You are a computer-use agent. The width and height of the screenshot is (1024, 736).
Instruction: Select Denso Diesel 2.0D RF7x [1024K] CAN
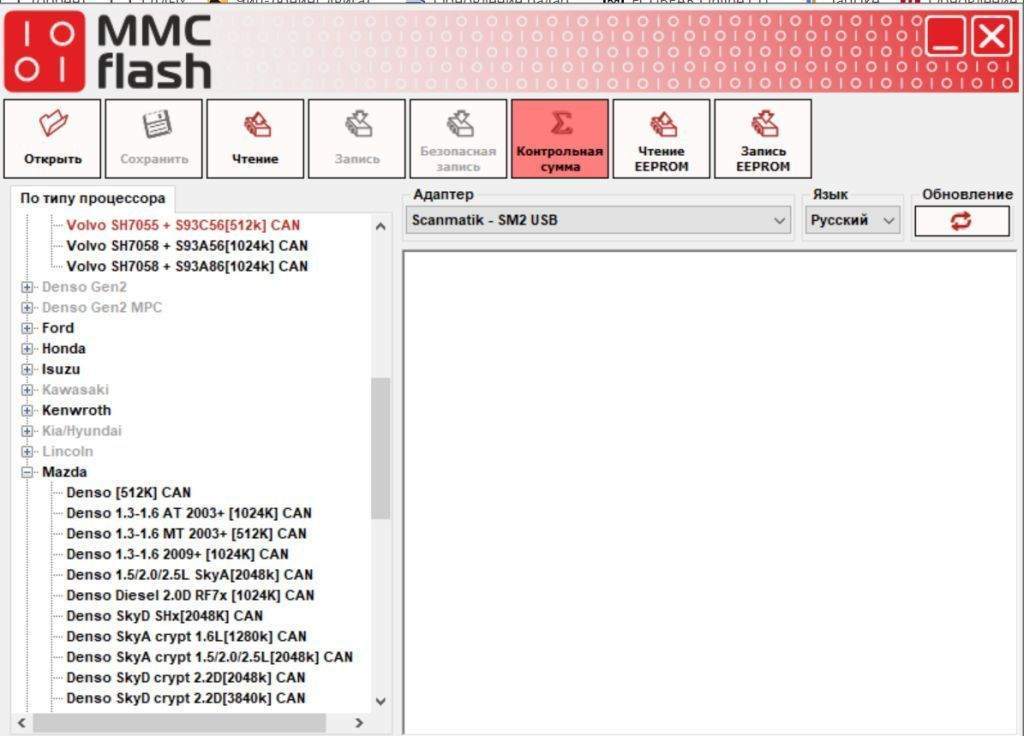tap(190, 596)
